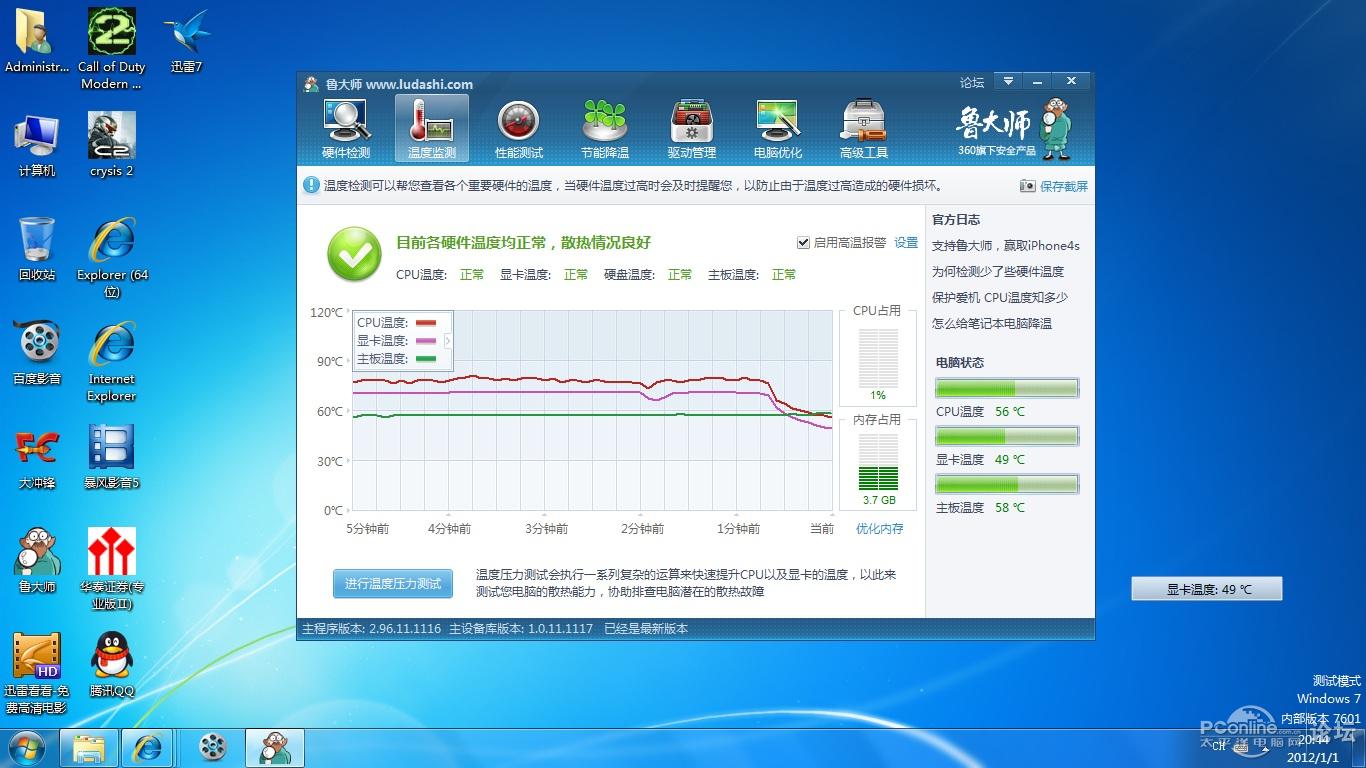Viewport: 1366px width, 768px height.
Task: Click the floating 显卡温度: 49℃ widget
Action: [1207, 589]
